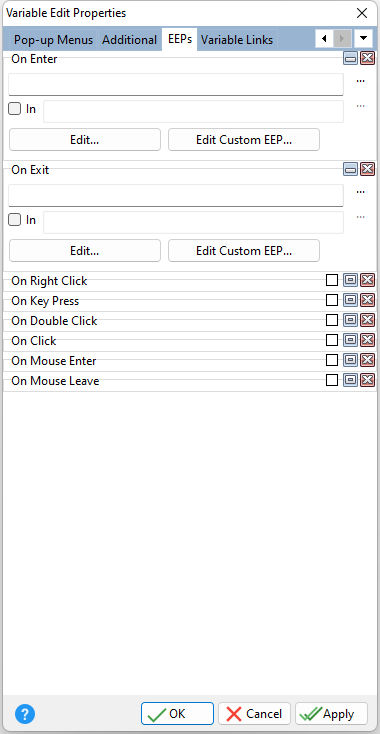This screenshot has height=734, width=380.
Task: Collapse the On Exit section
Action: click(x=350, y=169)
